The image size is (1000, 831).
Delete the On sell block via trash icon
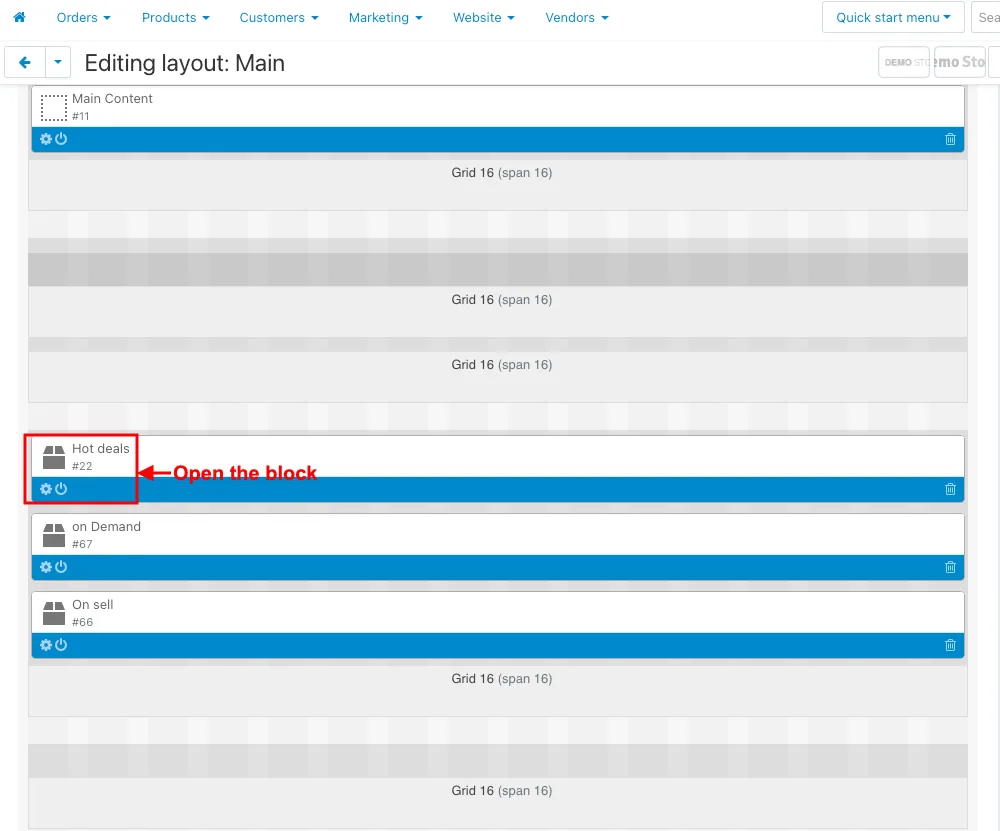point(950,645)
